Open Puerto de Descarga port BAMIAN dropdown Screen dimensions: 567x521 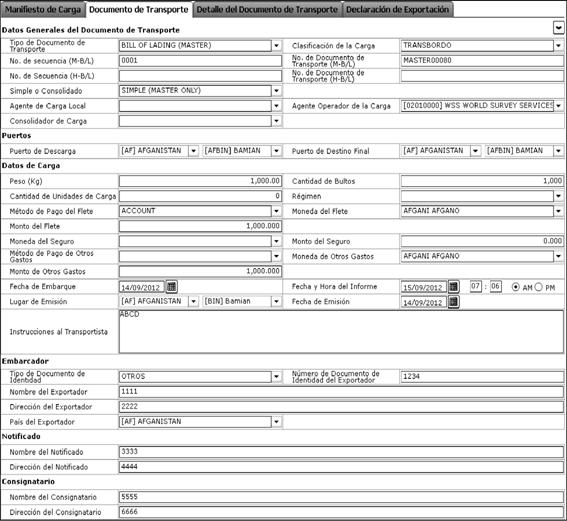(x=276, y=151)
